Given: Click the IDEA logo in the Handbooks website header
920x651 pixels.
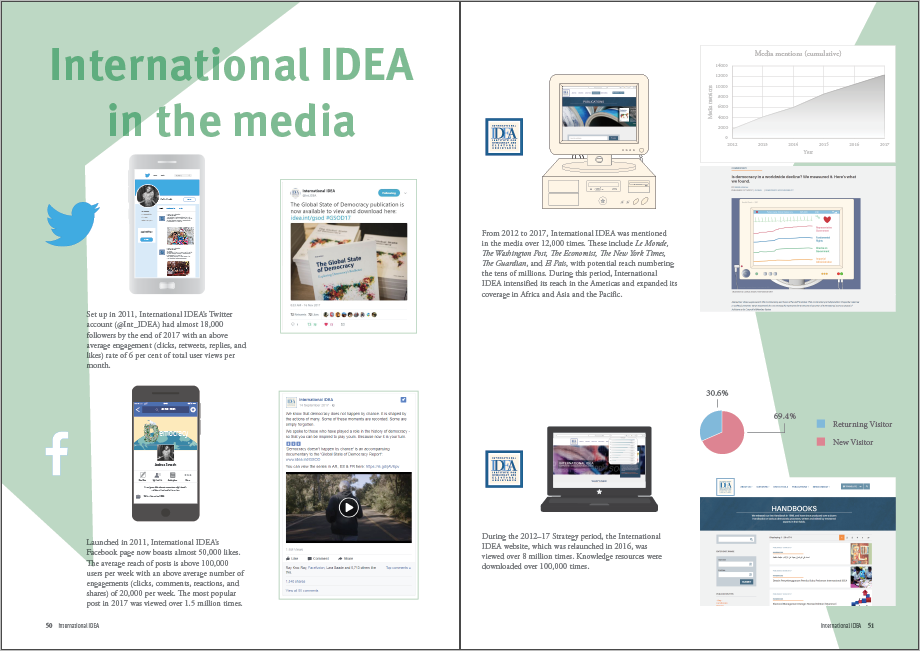Looking at the screenshot, I should click(725, 487).
